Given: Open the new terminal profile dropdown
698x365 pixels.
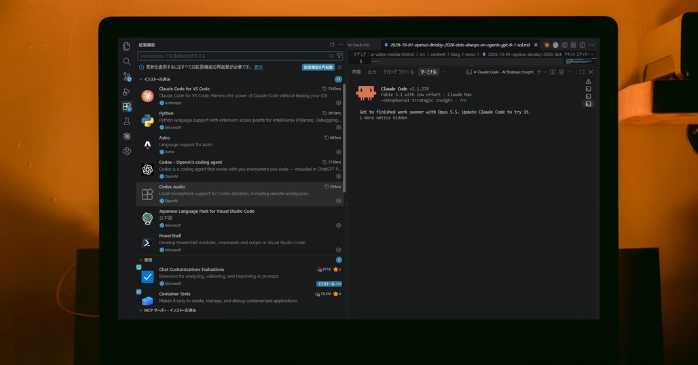Looking at the screenshot, I should tap(545, 72).
